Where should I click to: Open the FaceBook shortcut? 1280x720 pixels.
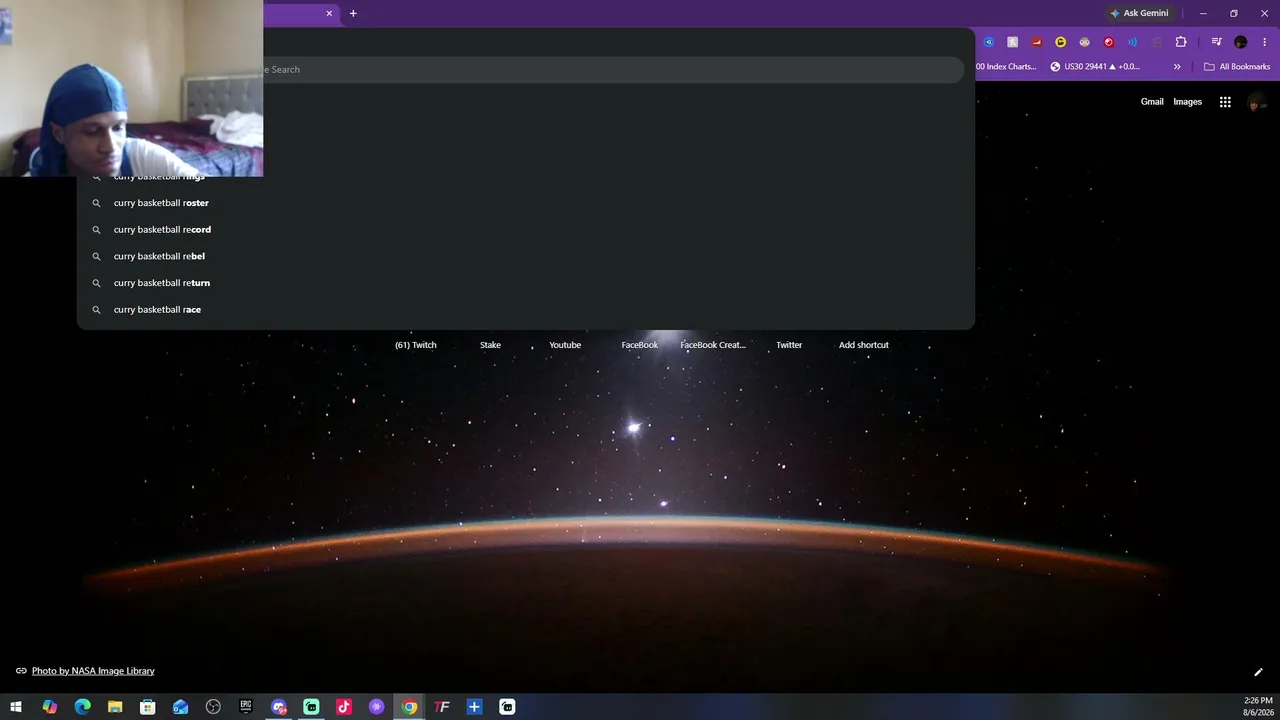[x=640, y=345]
